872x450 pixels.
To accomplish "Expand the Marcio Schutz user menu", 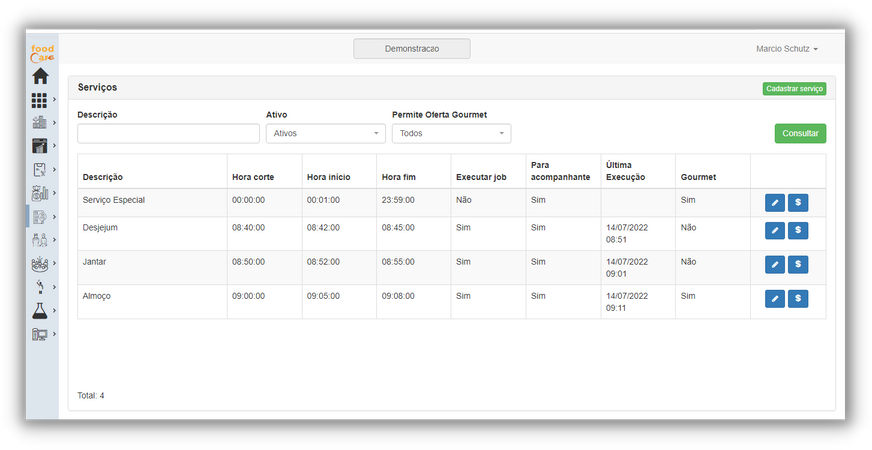I will 786,49.
